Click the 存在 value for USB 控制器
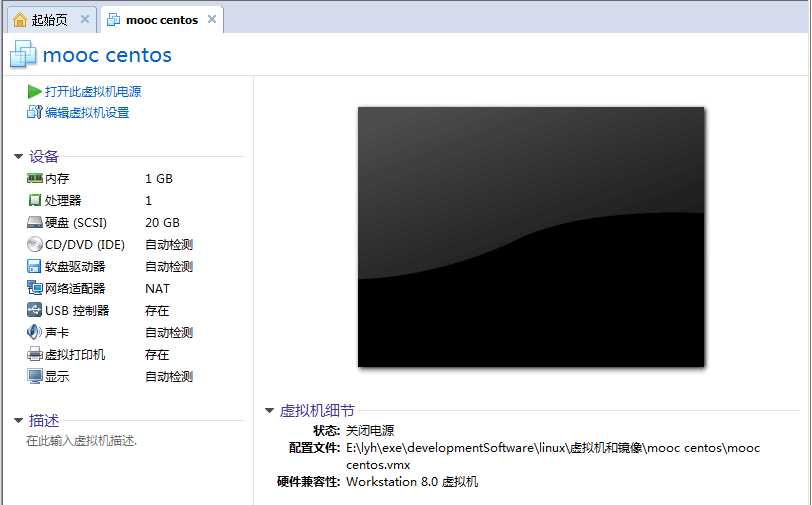Image resolution: width=812 pixels, height=505 pixels. 157,310
